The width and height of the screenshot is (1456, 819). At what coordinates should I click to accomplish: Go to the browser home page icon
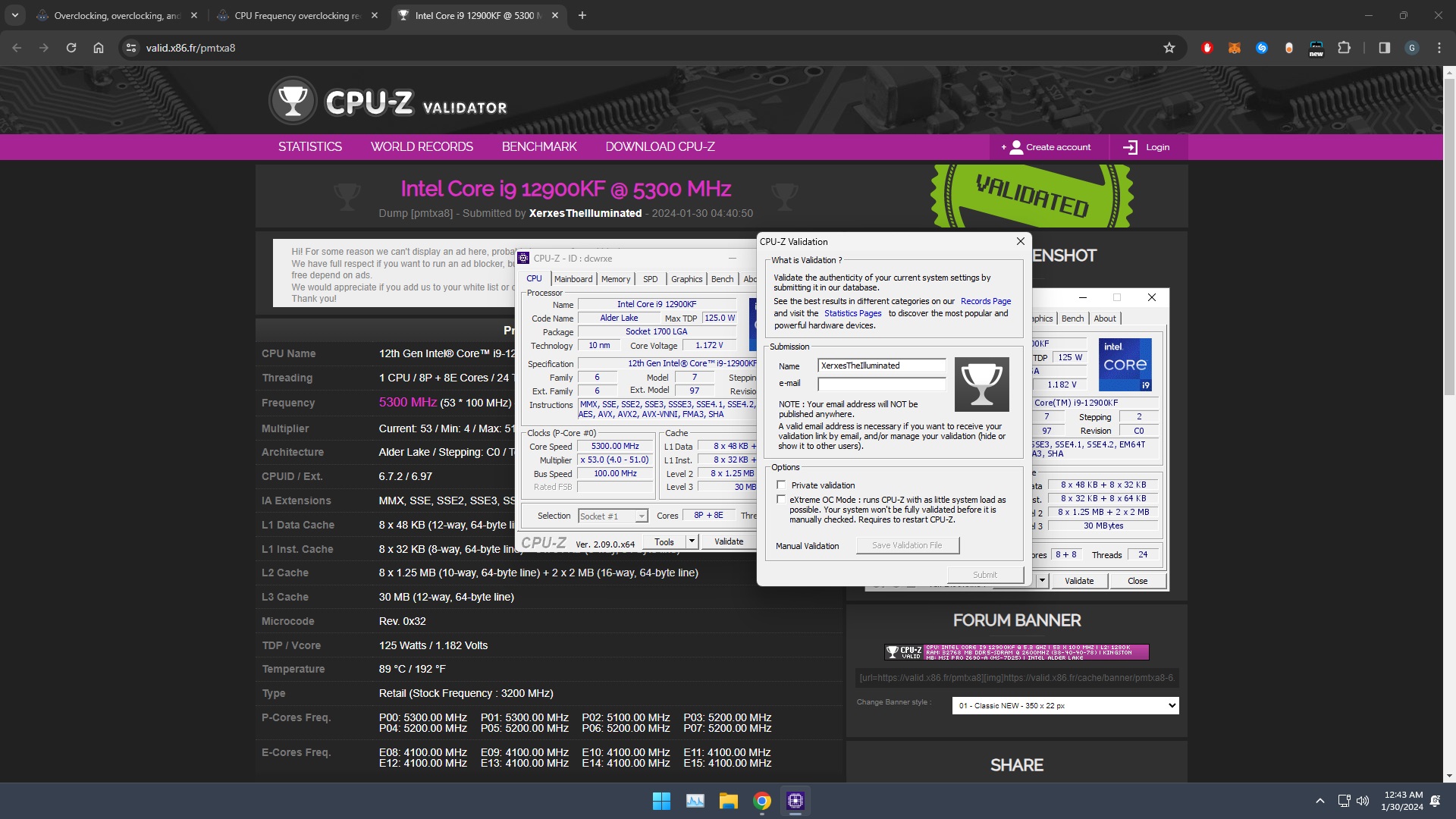tap(99, 48)
